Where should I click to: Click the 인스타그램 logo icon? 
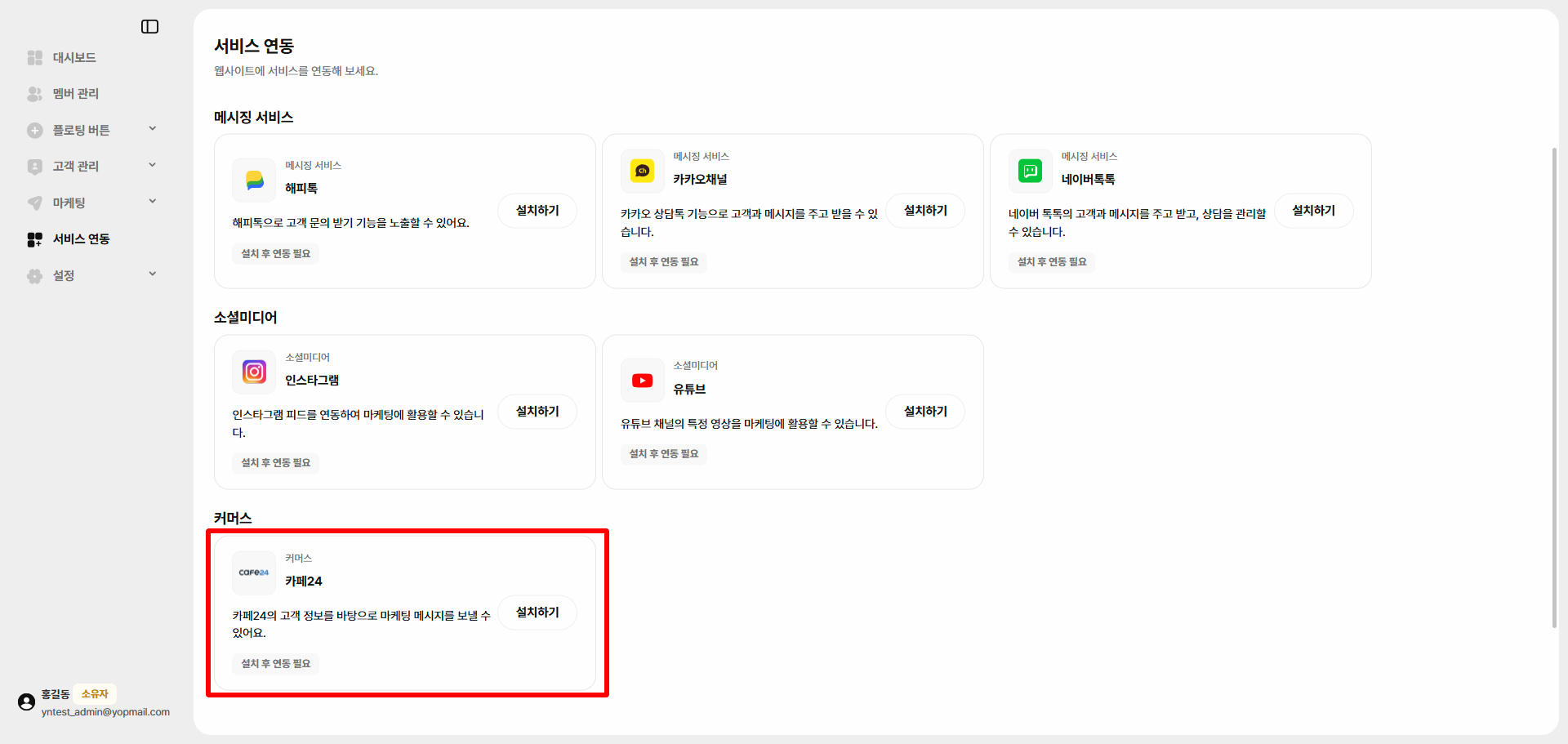pyautogui.click(x=254, y=372)
